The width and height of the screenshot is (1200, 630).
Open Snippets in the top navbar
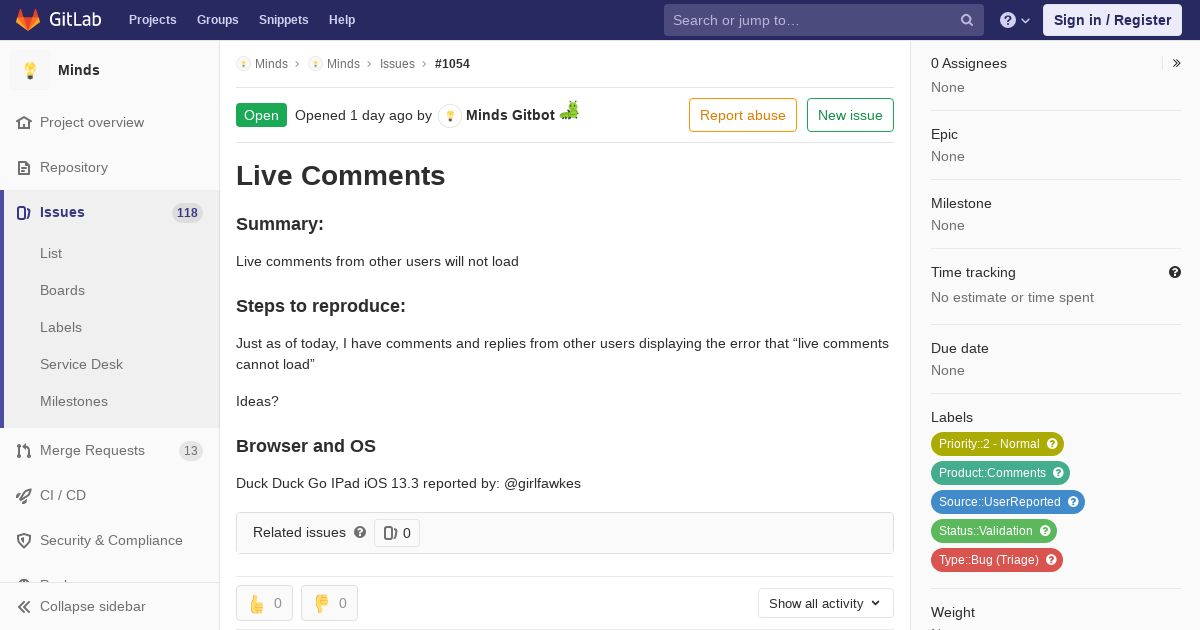coord(284,20)
